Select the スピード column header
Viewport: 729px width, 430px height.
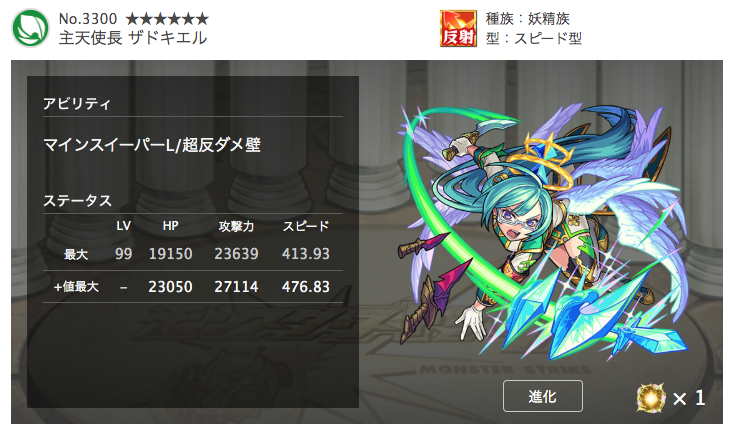click(x=306, y=226)
